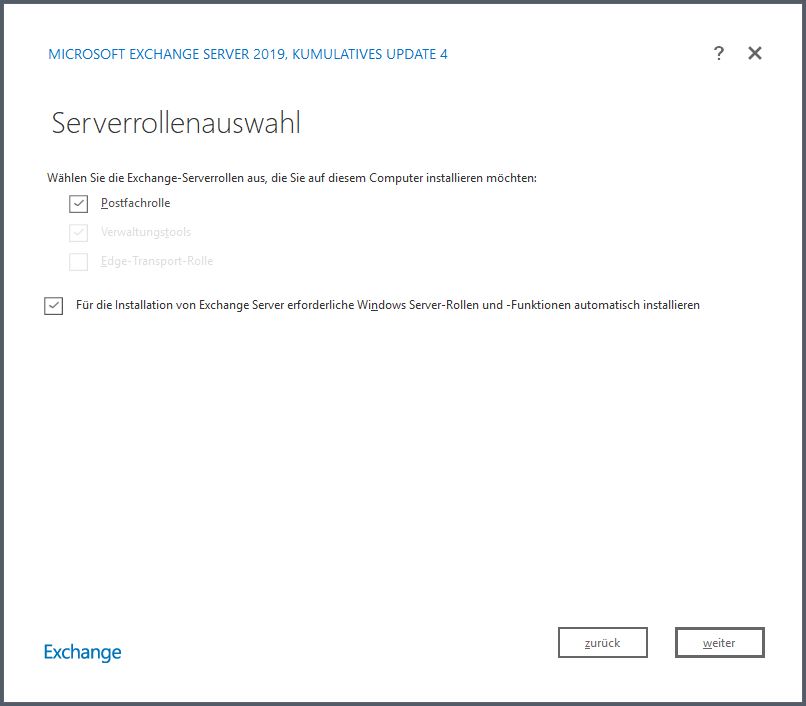Close the Exchange setup wizard
The width and height of the screenshot is (806, 706).
click(755, 53)
